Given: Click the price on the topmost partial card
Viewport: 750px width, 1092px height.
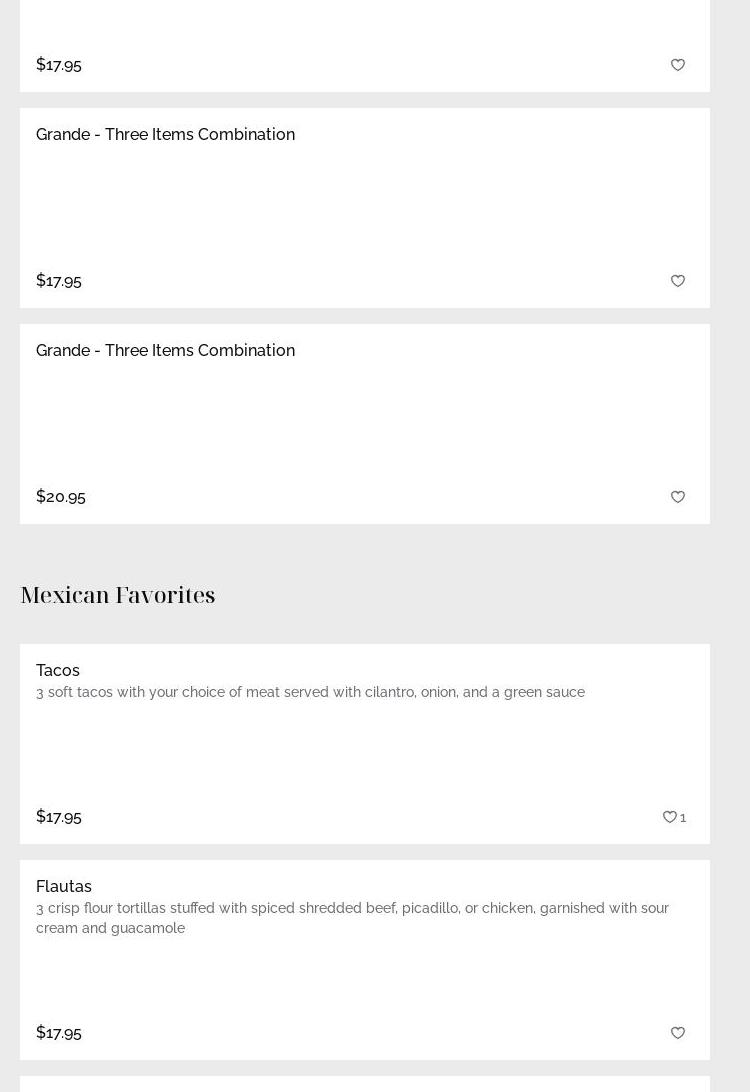Looking at the screenshot, I should click(59, 64).
